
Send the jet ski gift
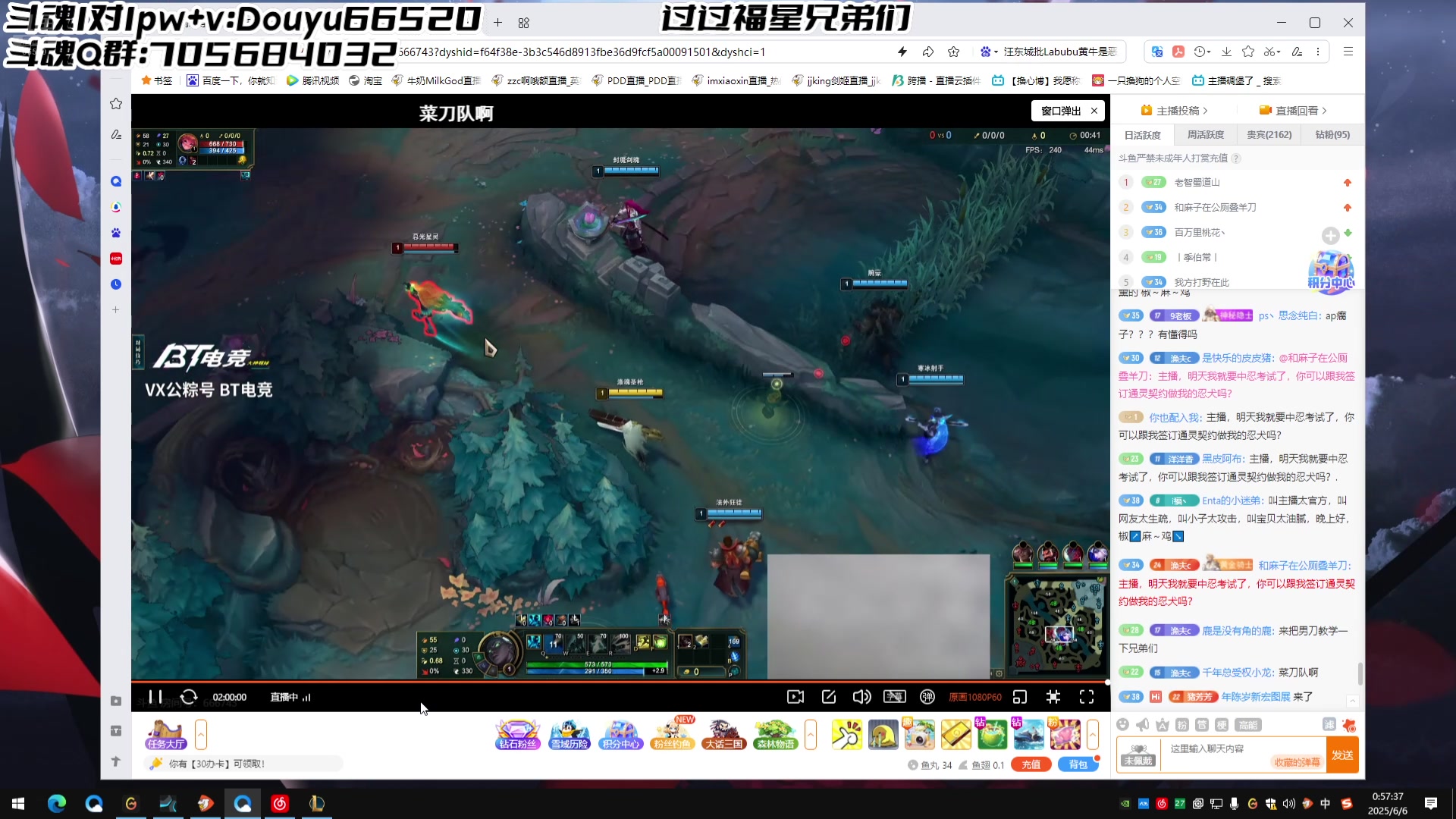(1029, 735)
